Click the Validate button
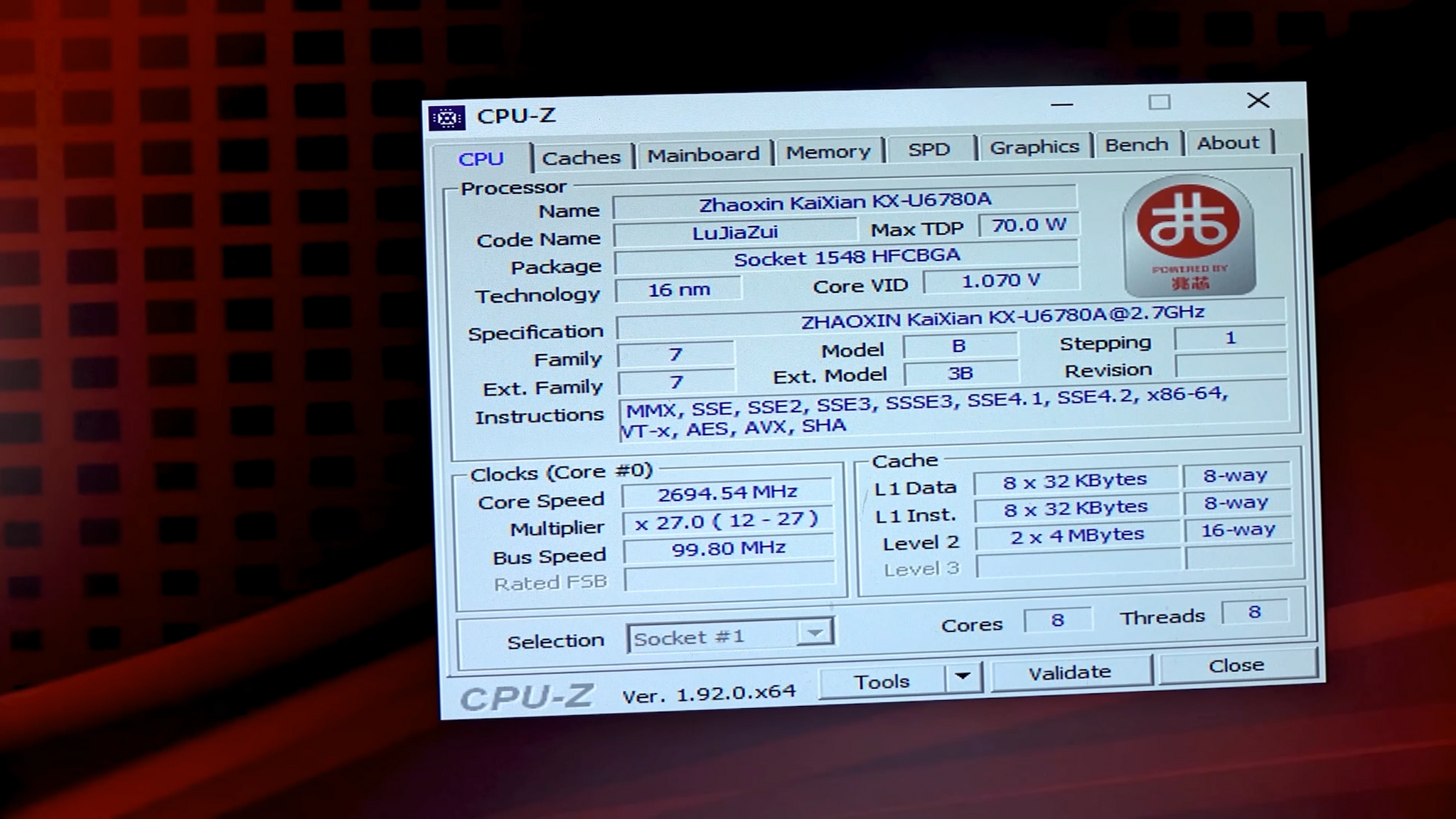 click(x=1069, y=672)
